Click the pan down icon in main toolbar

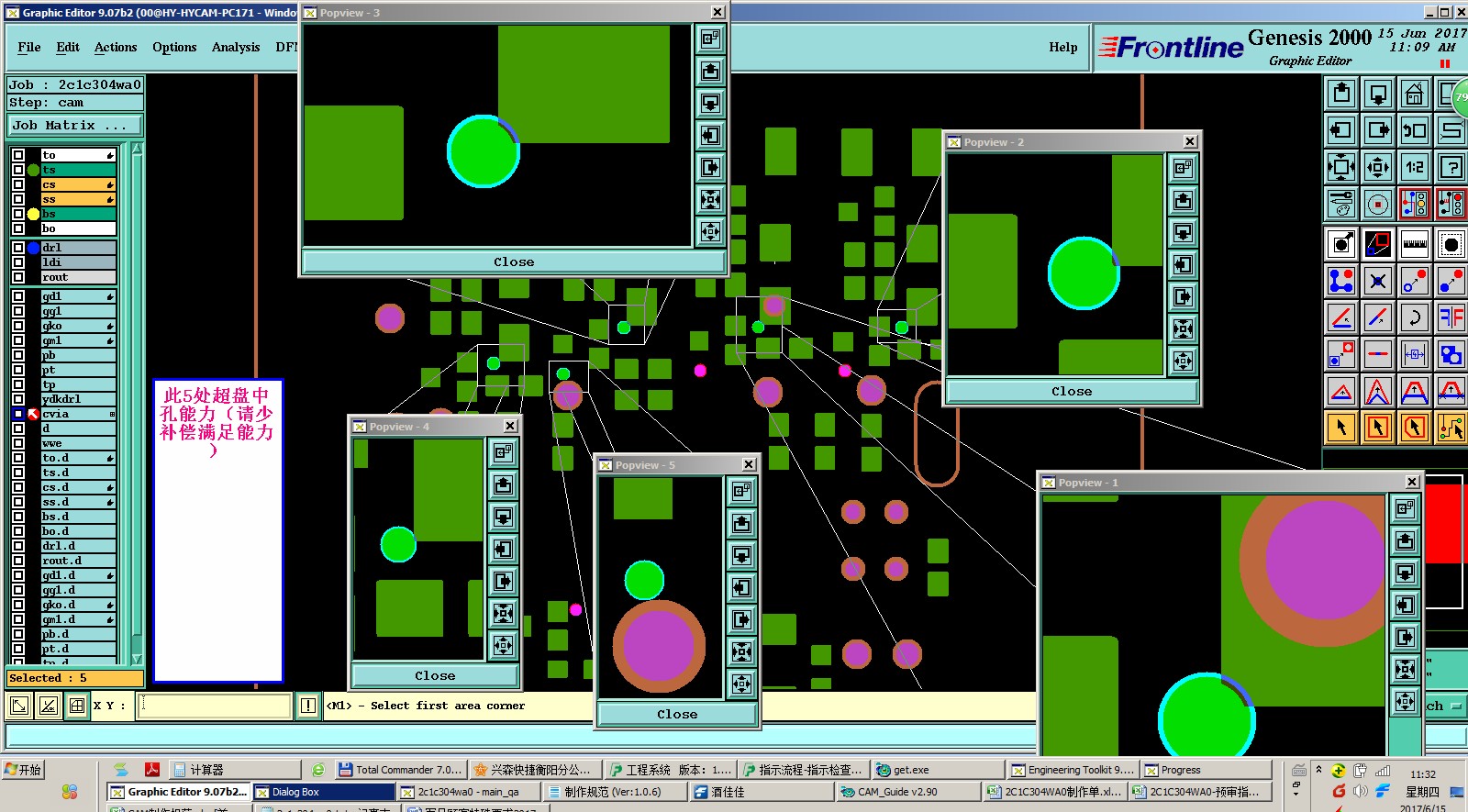coord(1378,94)
